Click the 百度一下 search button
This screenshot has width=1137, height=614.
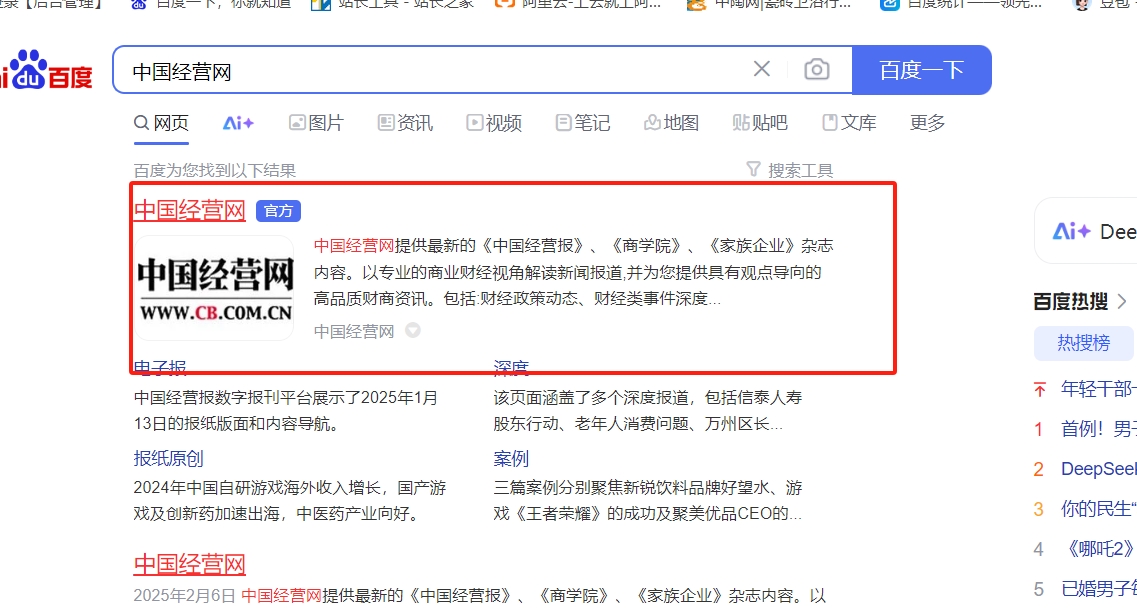(921, 70)
